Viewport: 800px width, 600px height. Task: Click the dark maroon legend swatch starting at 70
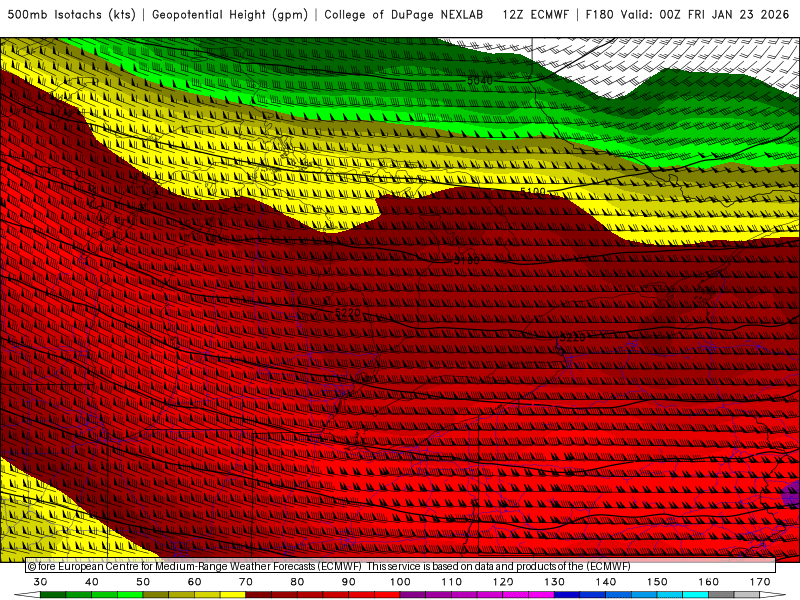tap(259, 595)
